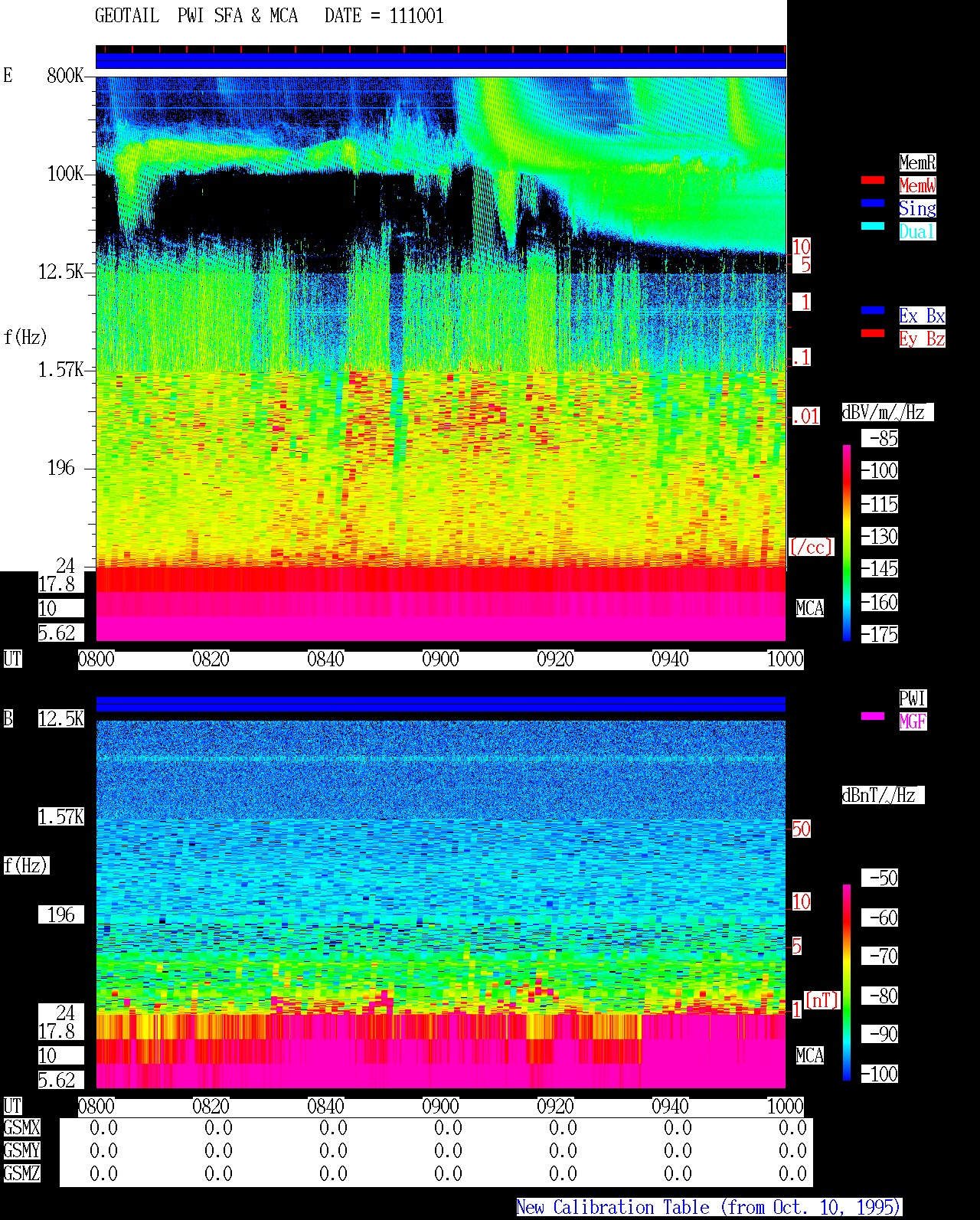
Task: Click "1000" on the B panel time axis
Action: (x=786, y=1107)
